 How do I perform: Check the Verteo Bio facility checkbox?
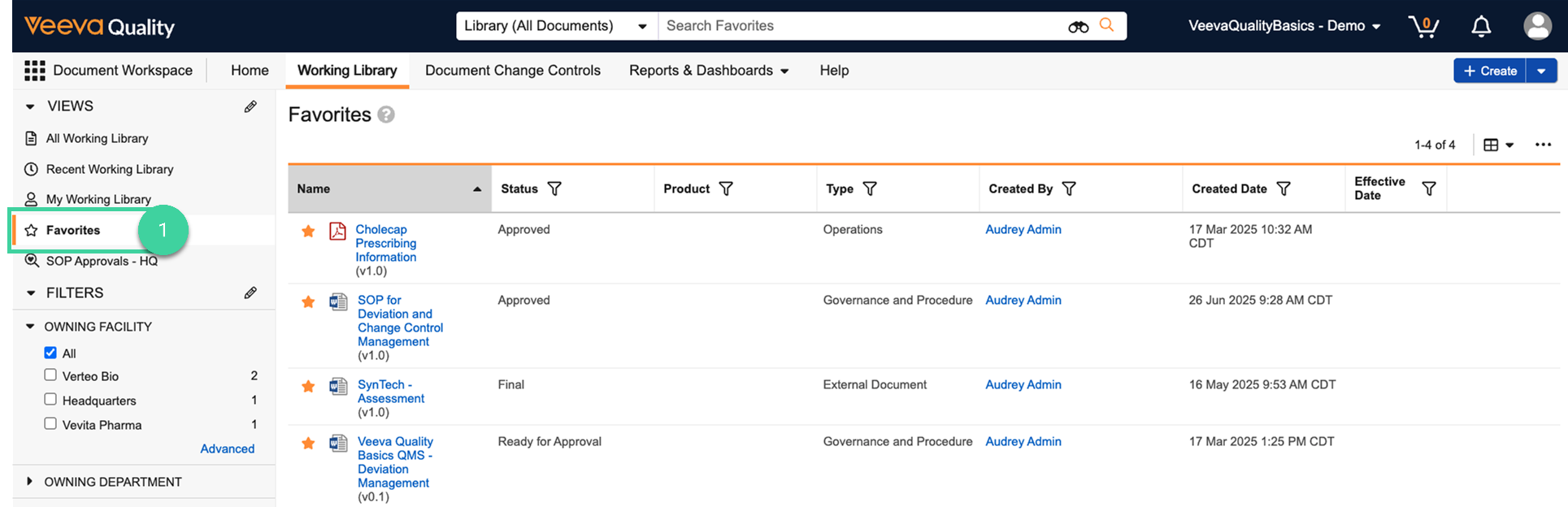(50, 375)
